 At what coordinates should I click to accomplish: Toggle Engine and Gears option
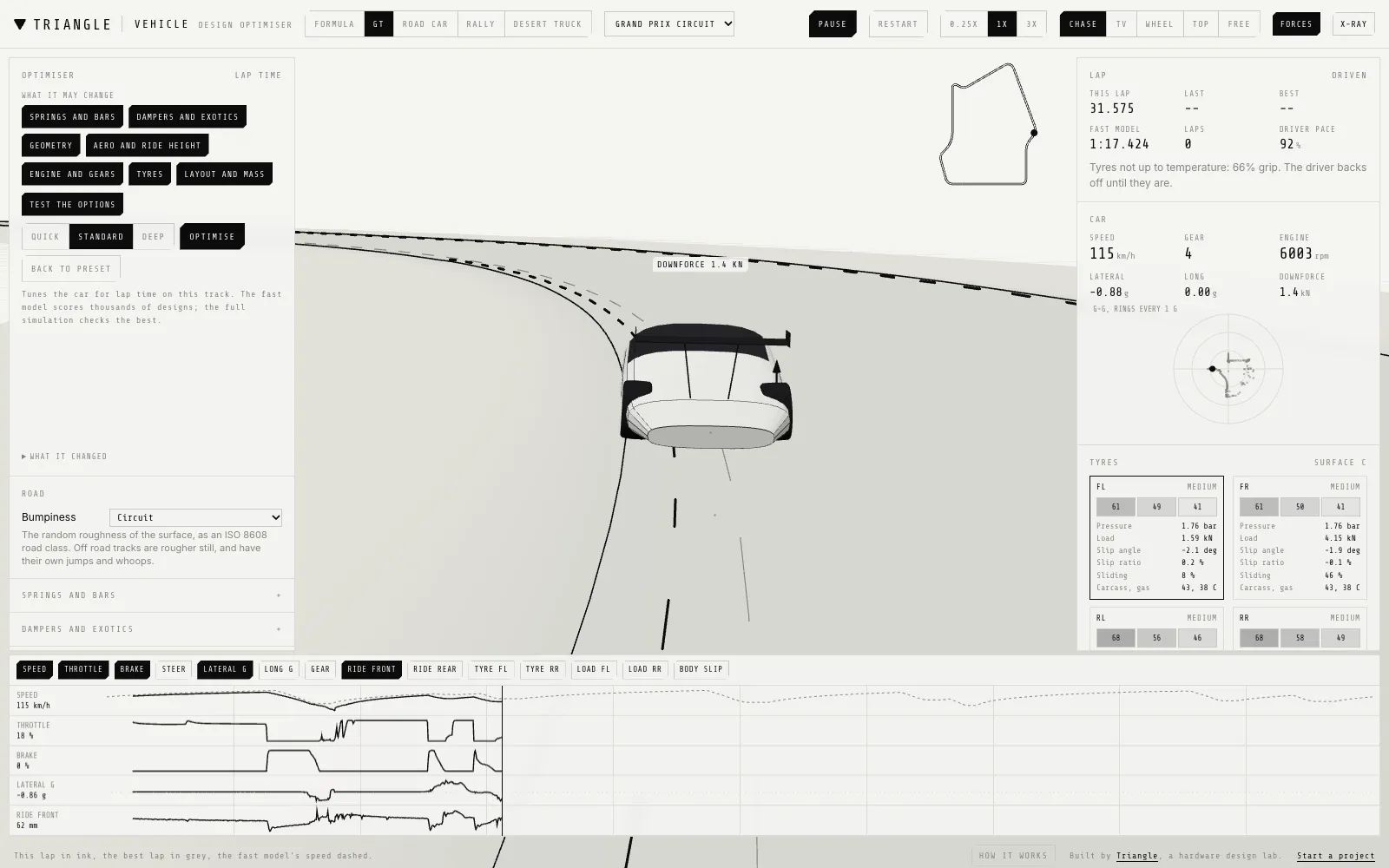pyautogui.click(x=72, y=174)
